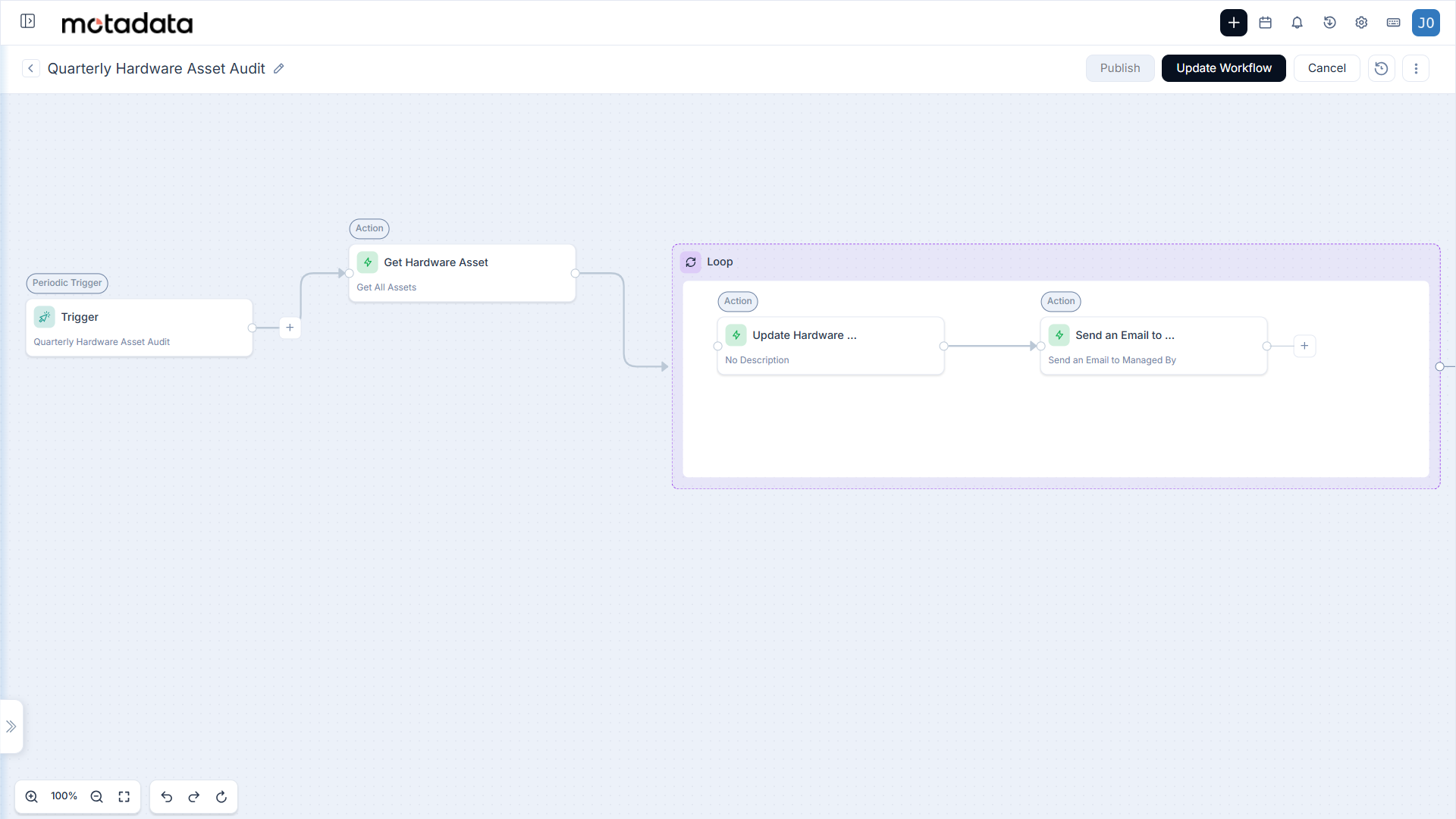Click Get Hardware Asset lightning icon
Viewport: 1456px width, 819px height.
tap(368, 262)
